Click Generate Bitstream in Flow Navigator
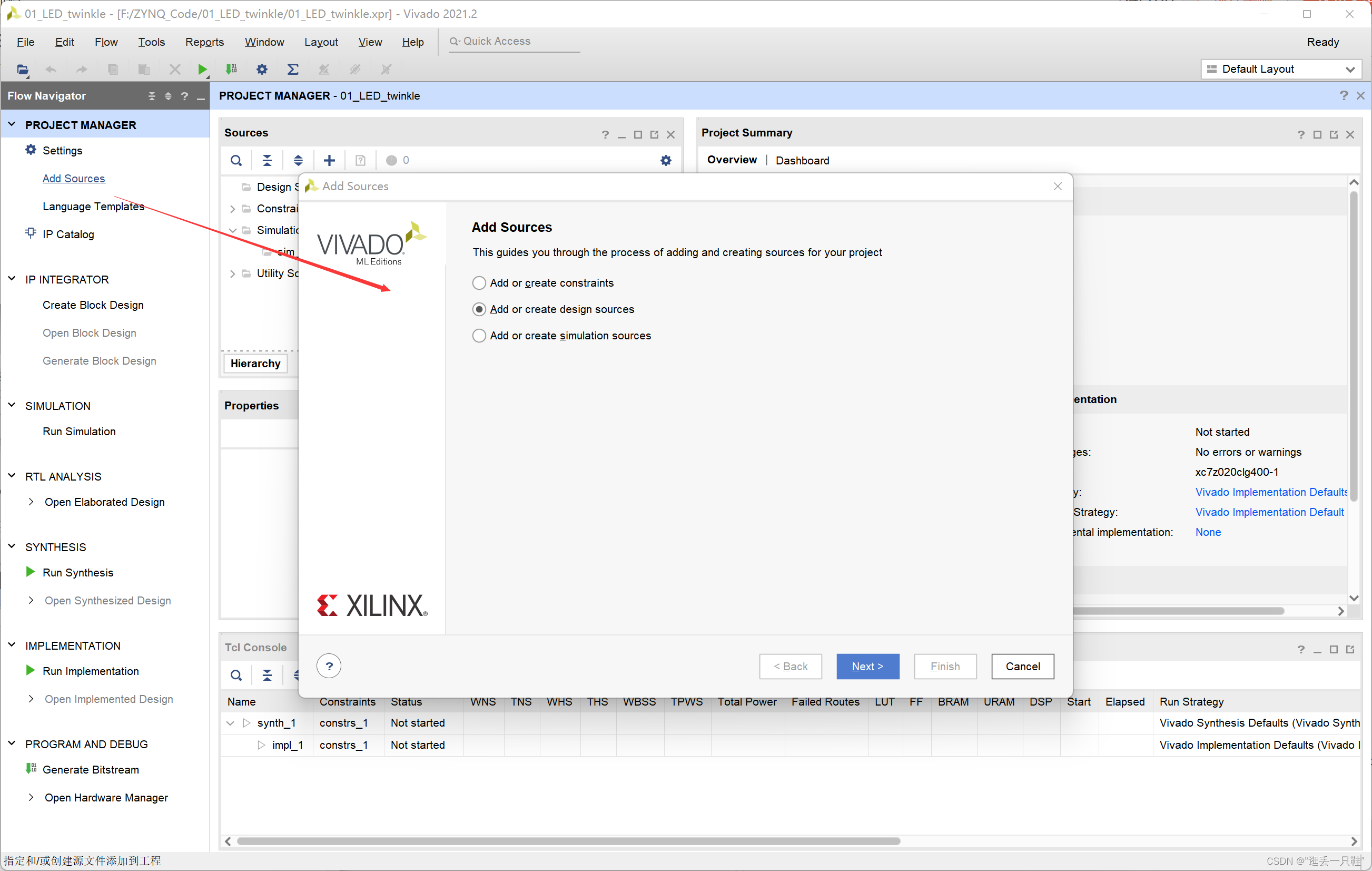Screen dimensions: 1372x871 (x=91, y=770)
